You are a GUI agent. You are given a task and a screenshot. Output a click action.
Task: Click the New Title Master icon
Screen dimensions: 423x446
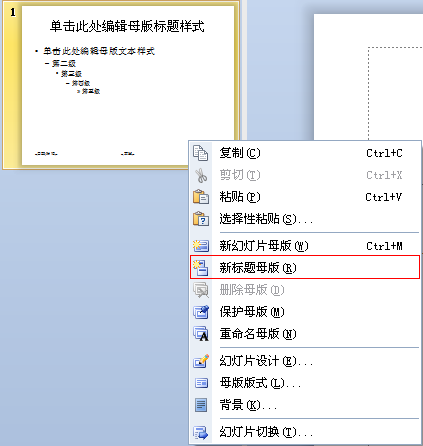201,268
